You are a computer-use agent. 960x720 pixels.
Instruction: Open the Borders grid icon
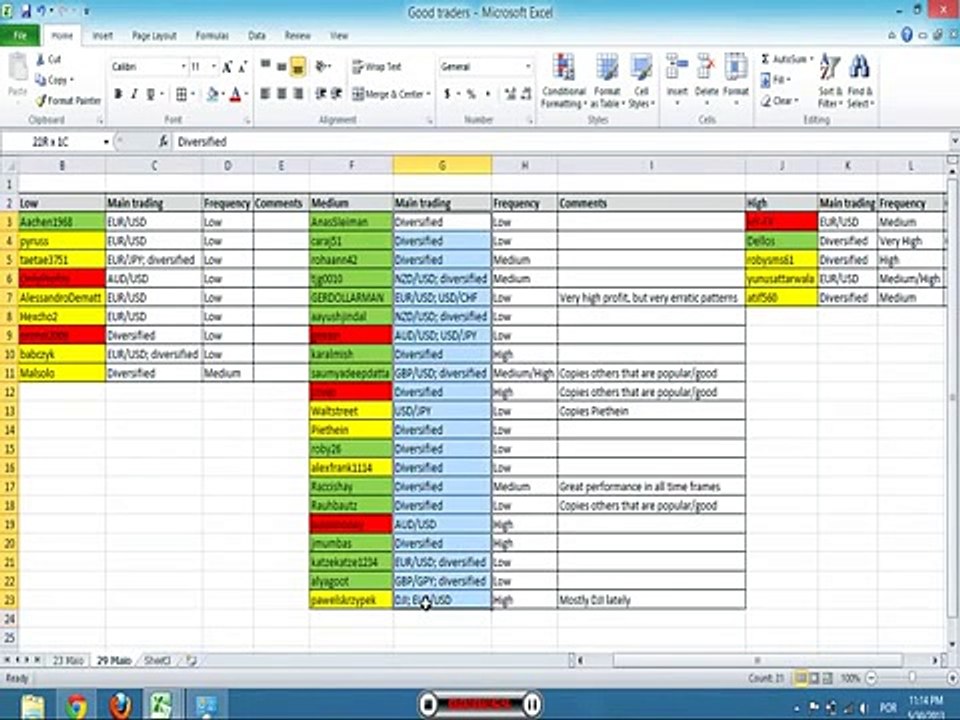181,94
